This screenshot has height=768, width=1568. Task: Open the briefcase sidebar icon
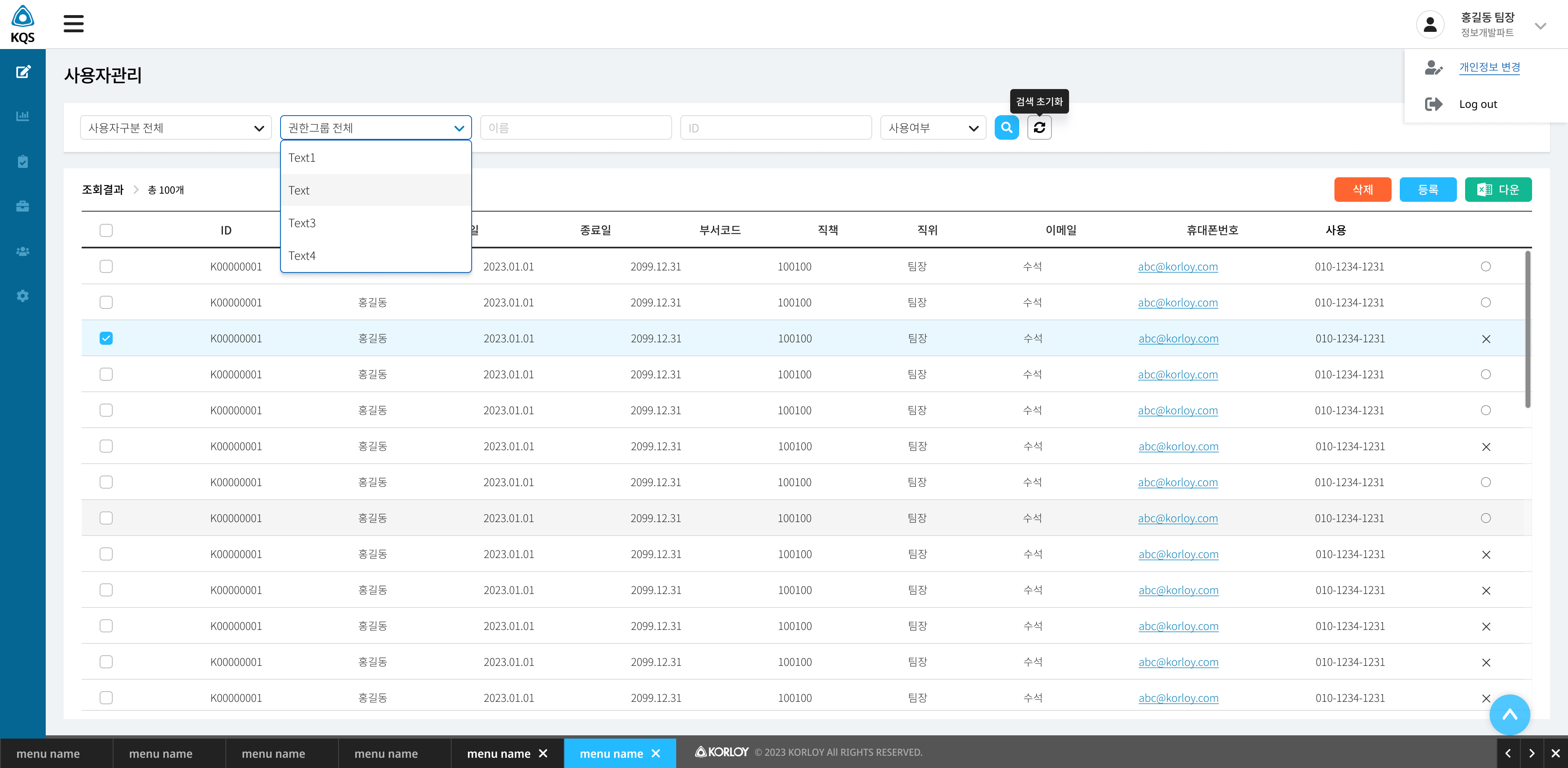click(22, 206)
